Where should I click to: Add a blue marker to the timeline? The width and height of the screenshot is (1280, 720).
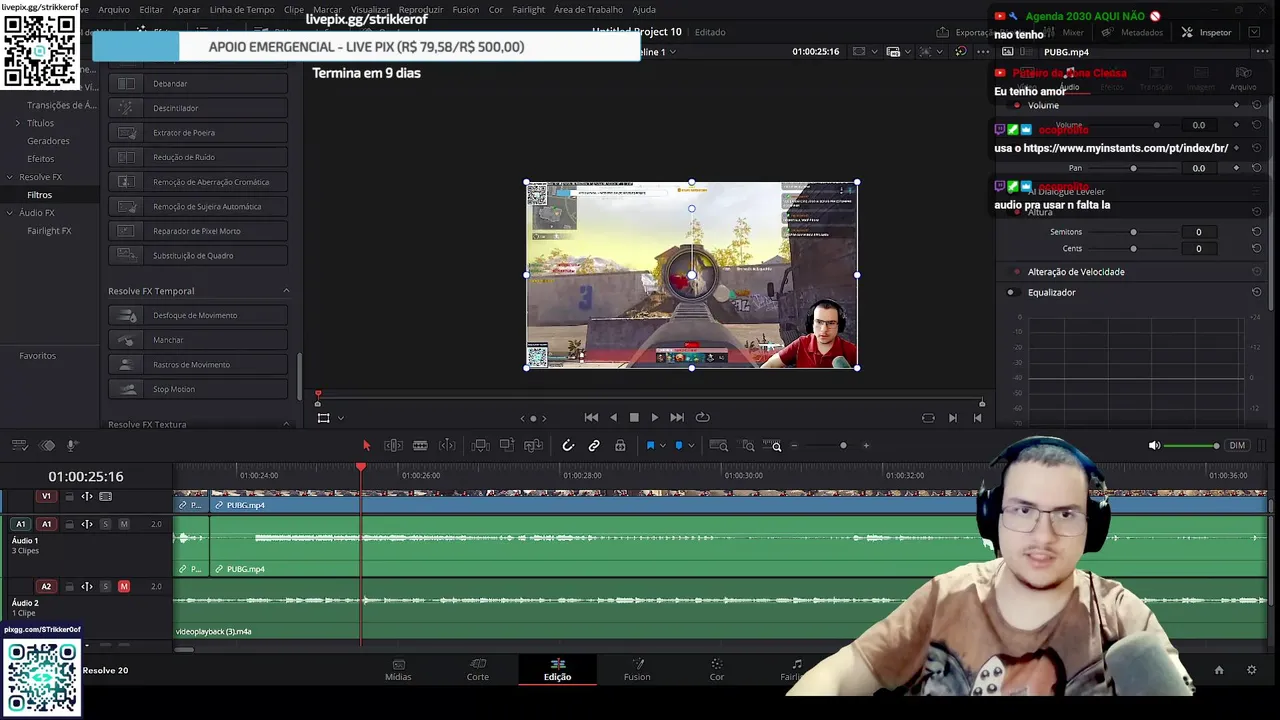click(679, 446)
